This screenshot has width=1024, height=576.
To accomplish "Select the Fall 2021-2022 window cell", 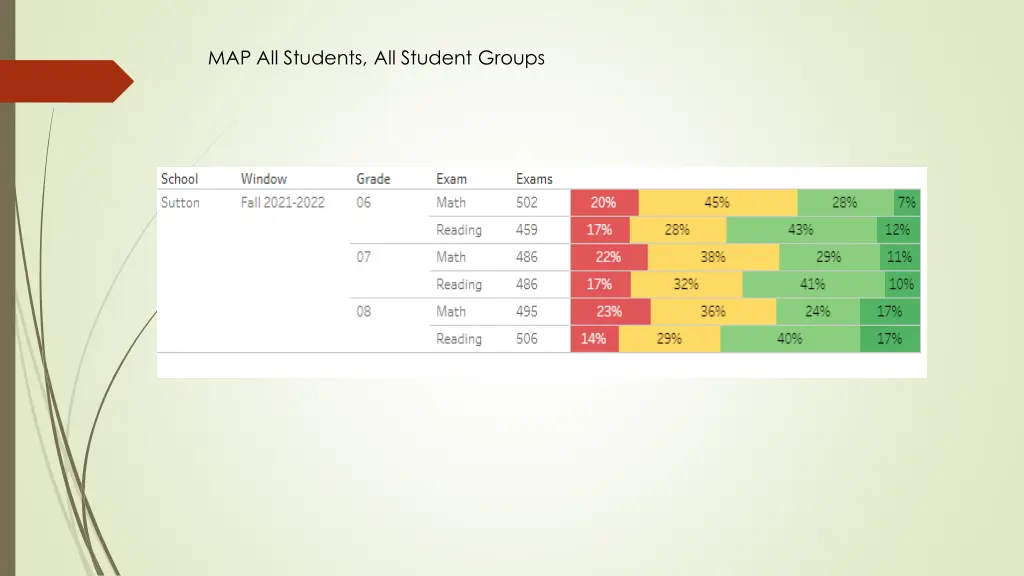I will pos(283,203).
